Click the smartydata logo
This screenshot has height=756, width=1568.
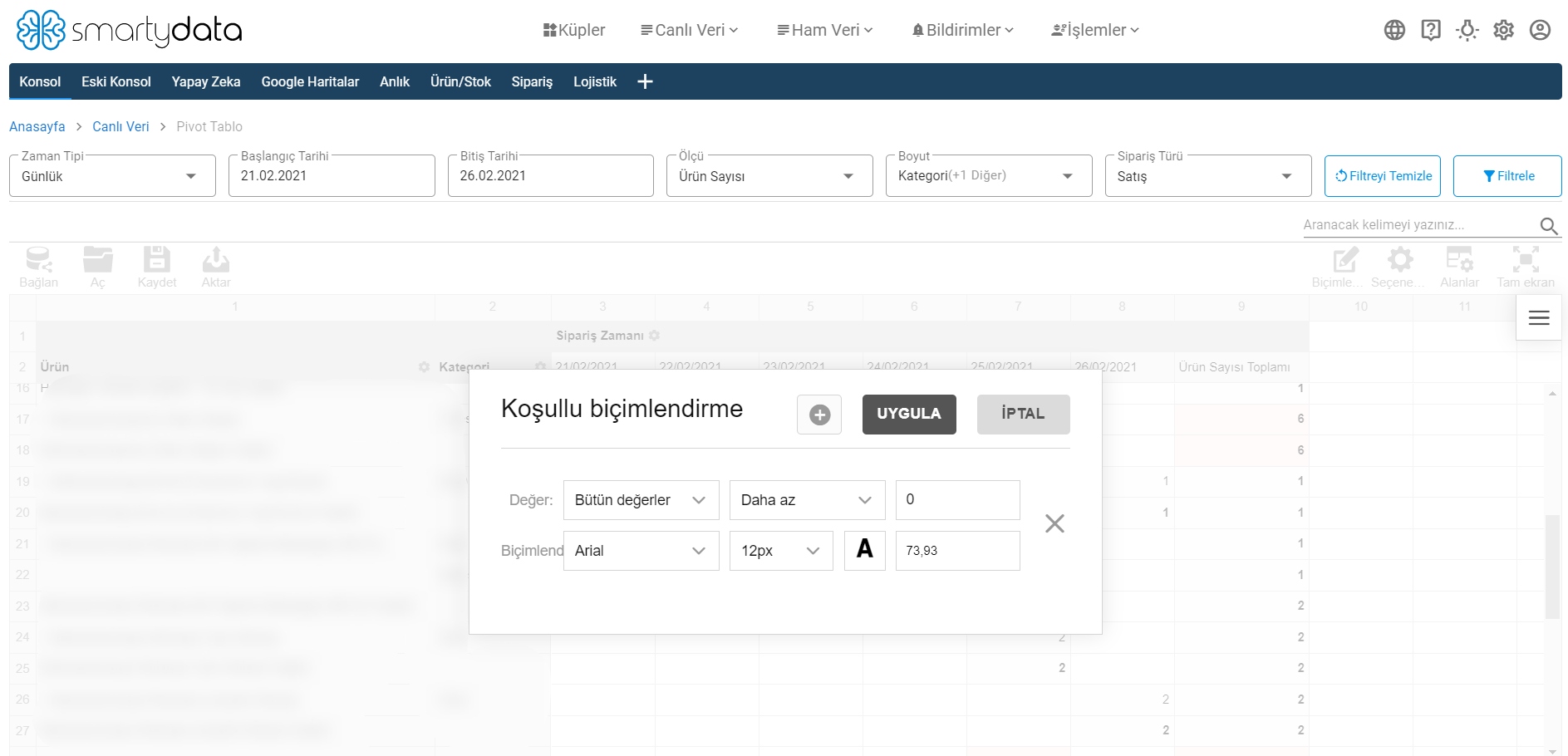130,30
